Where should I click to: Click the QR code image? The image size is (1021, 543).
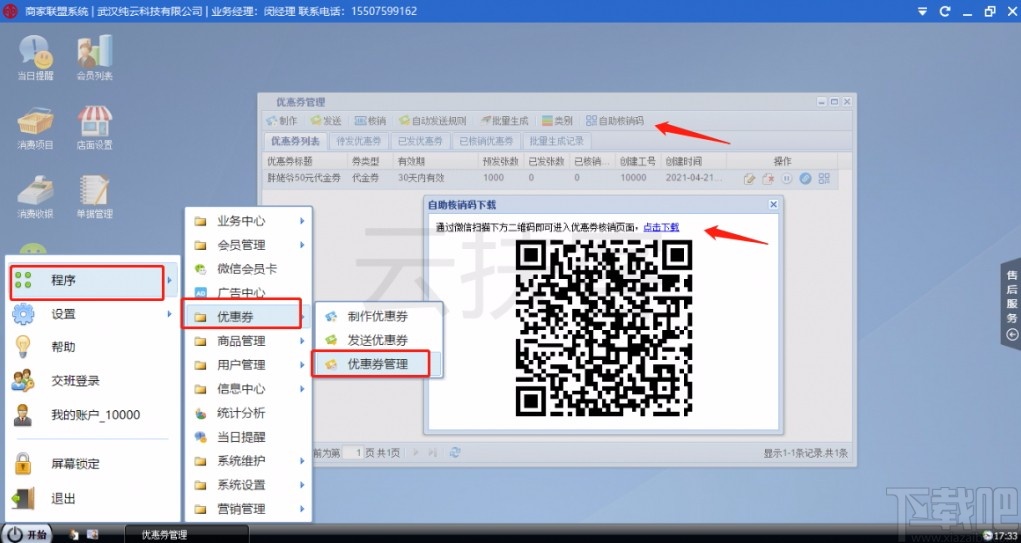click(604, 328)
